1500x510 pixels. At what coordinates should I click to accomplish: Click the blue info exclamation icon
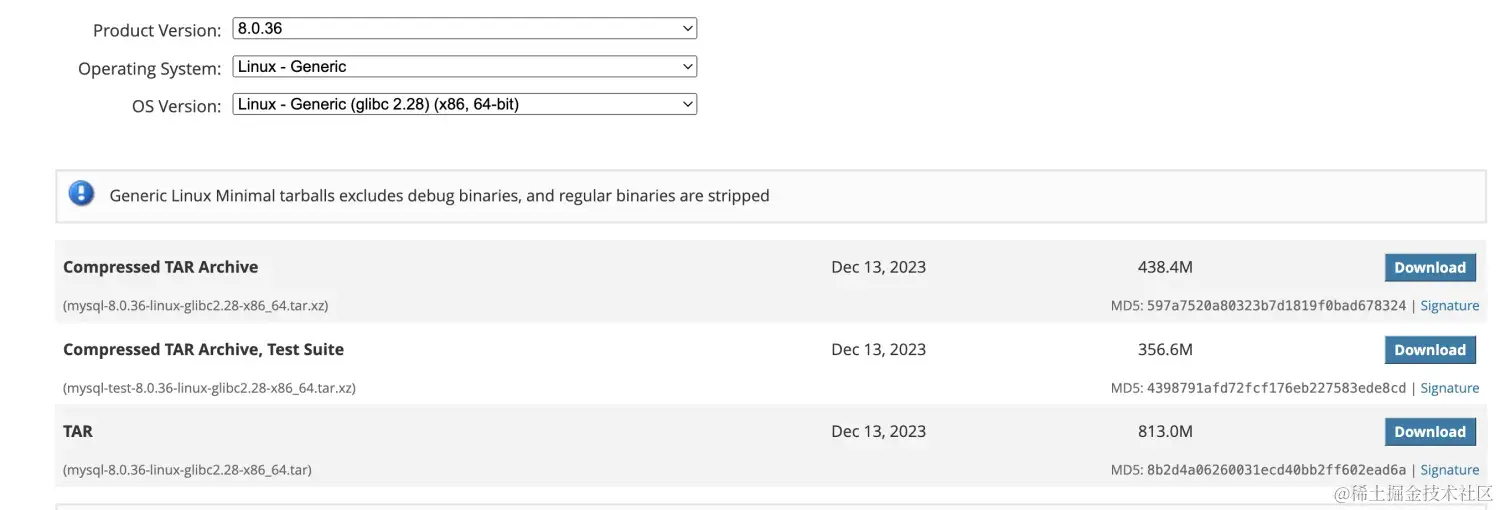[x=81, y=194]
